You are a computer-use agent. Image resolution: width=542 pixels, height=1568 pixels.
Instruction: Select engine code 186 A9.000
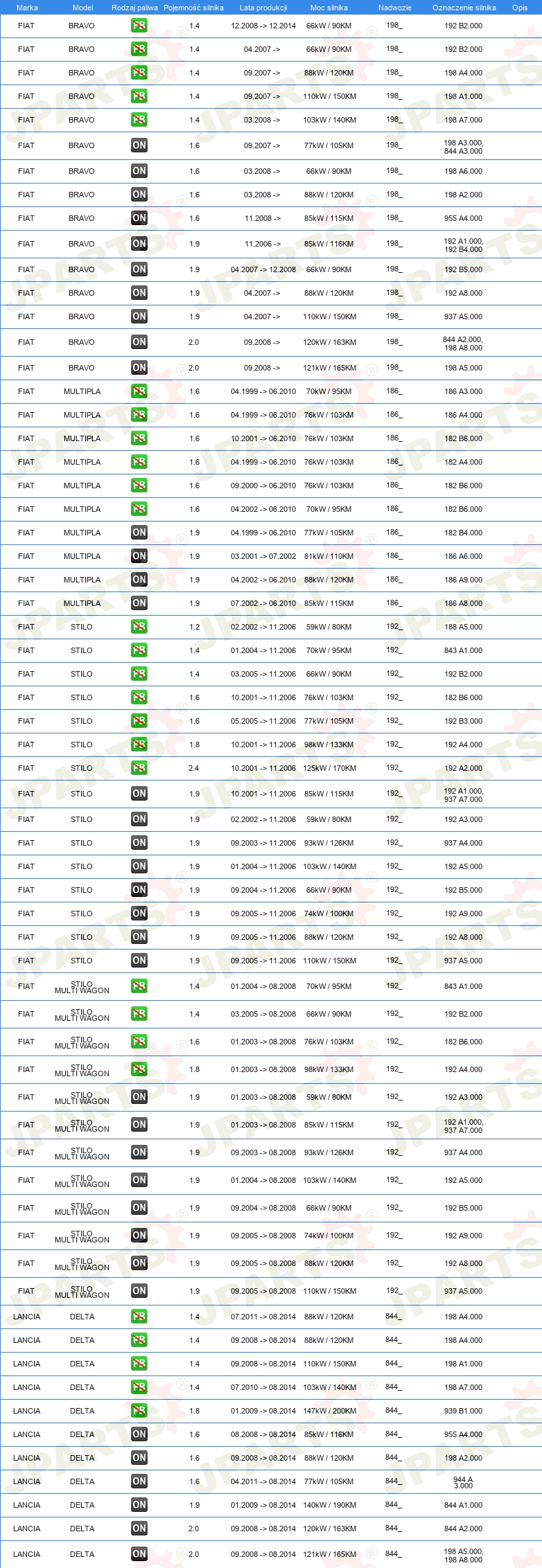(x=463, y=580)
